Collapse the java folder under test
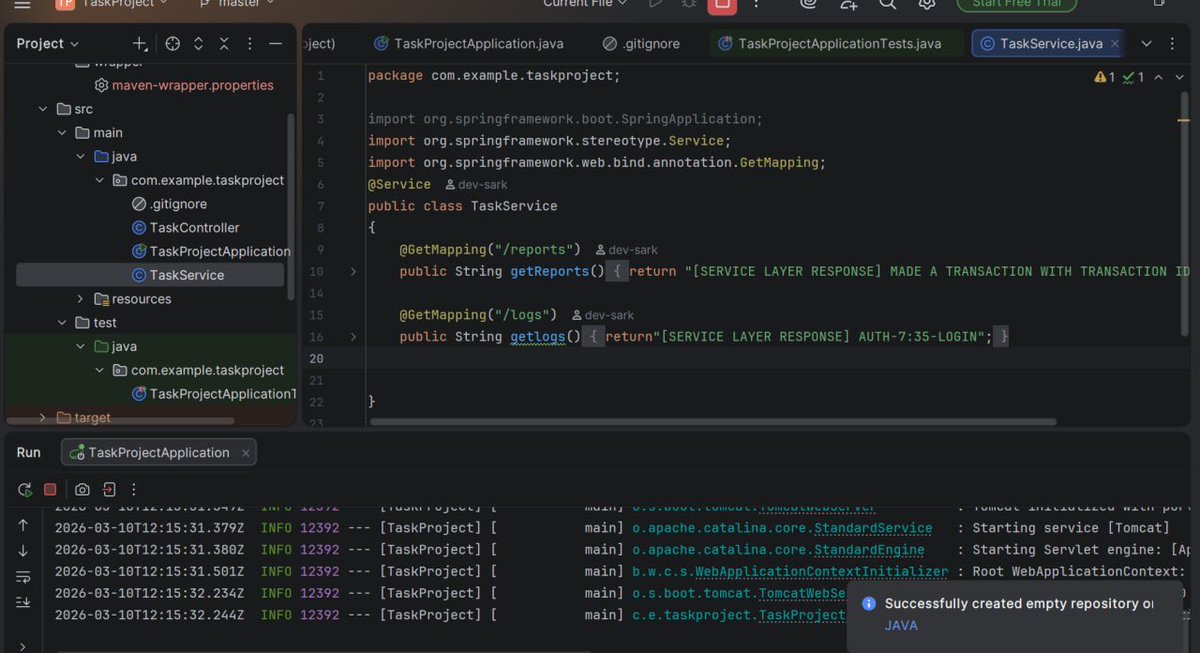 [81, 346]
